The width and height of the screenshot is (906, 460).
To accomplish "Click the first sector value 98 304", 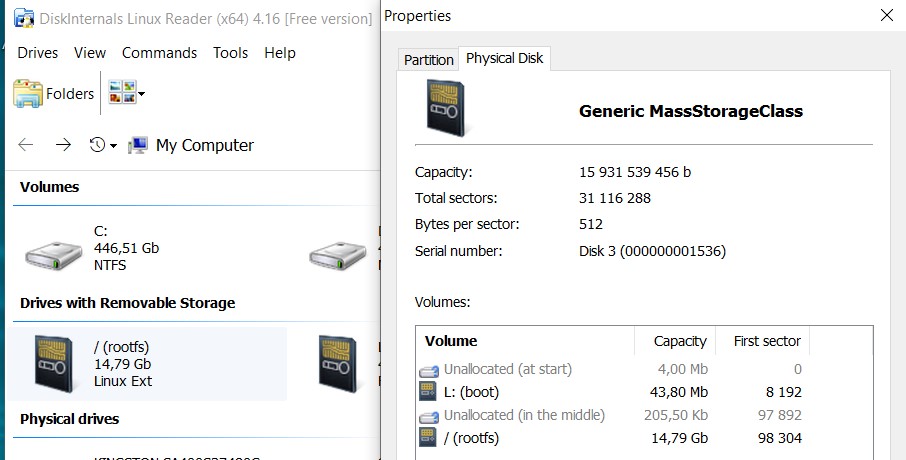I will pos(779,439).
